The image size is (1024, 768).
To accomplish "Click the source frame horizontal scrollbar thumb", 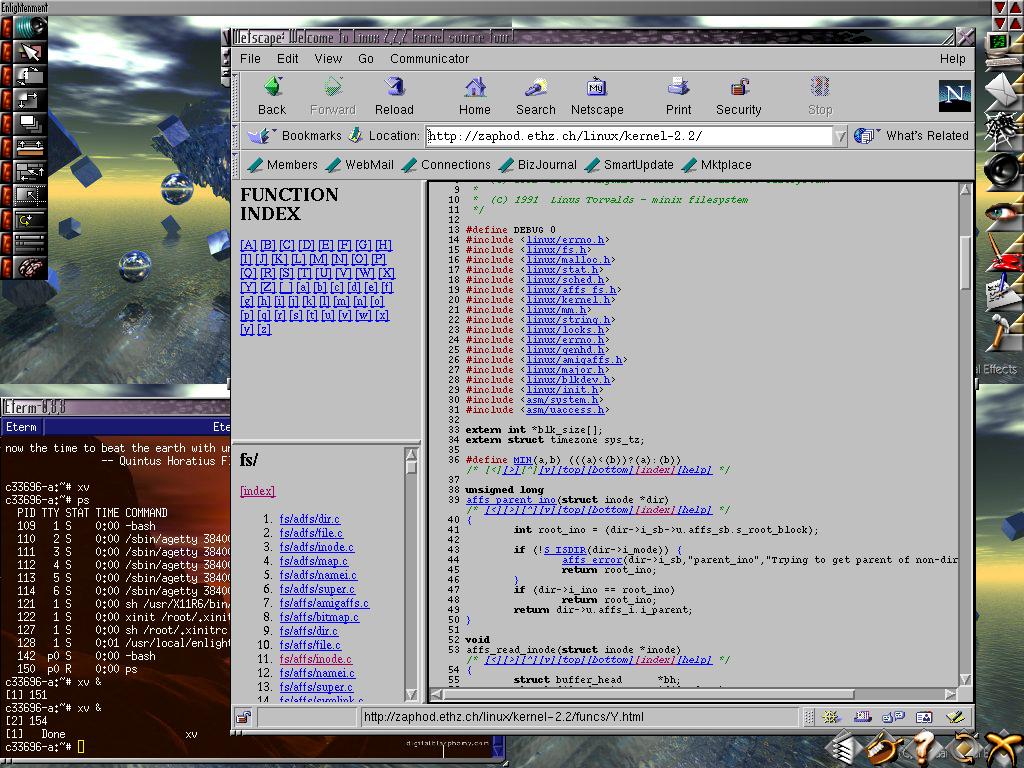I will pyautogui.click(x=648, y=694).
